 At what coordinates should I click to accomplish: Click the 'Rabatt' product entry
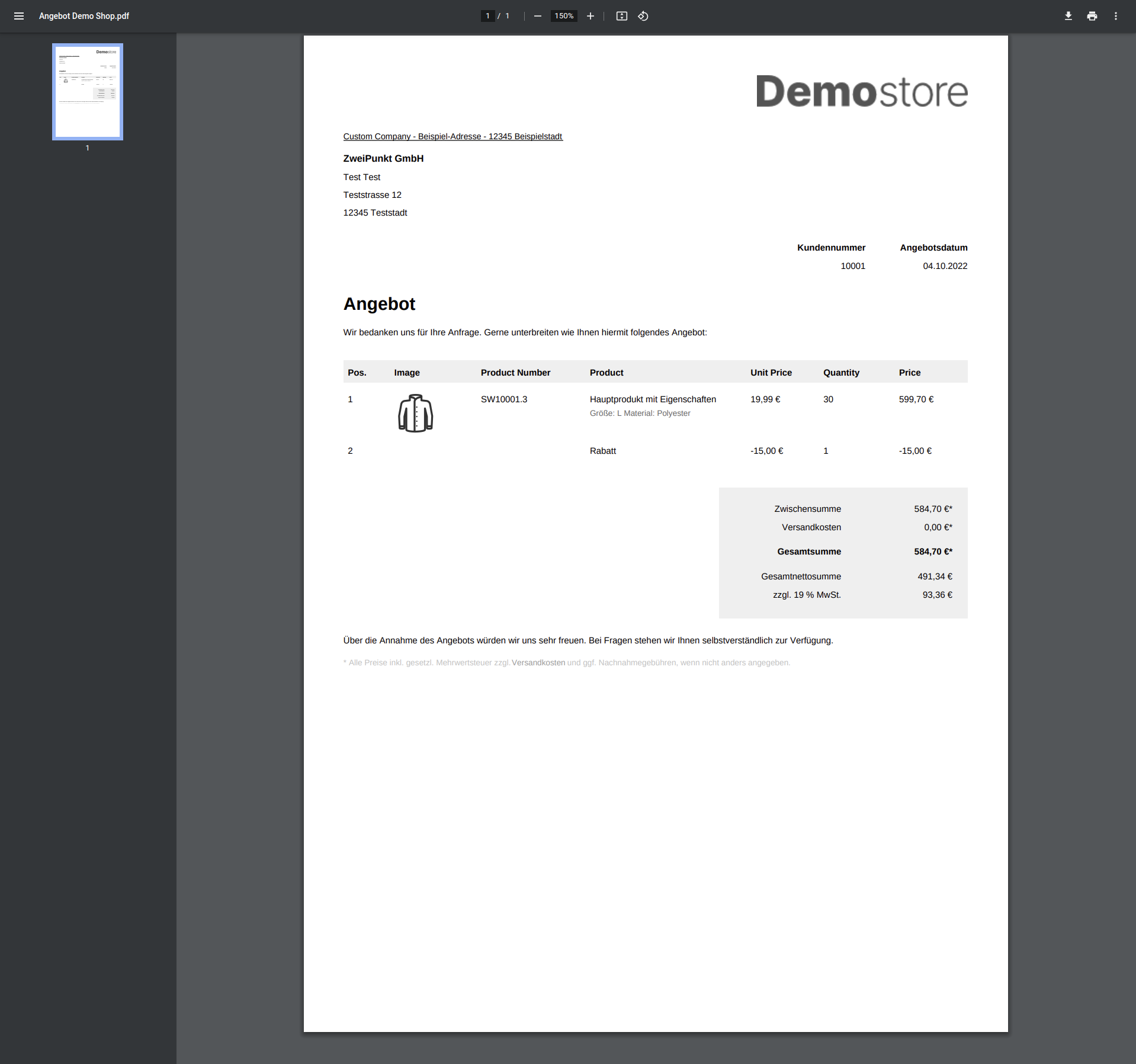coord(602,451)
